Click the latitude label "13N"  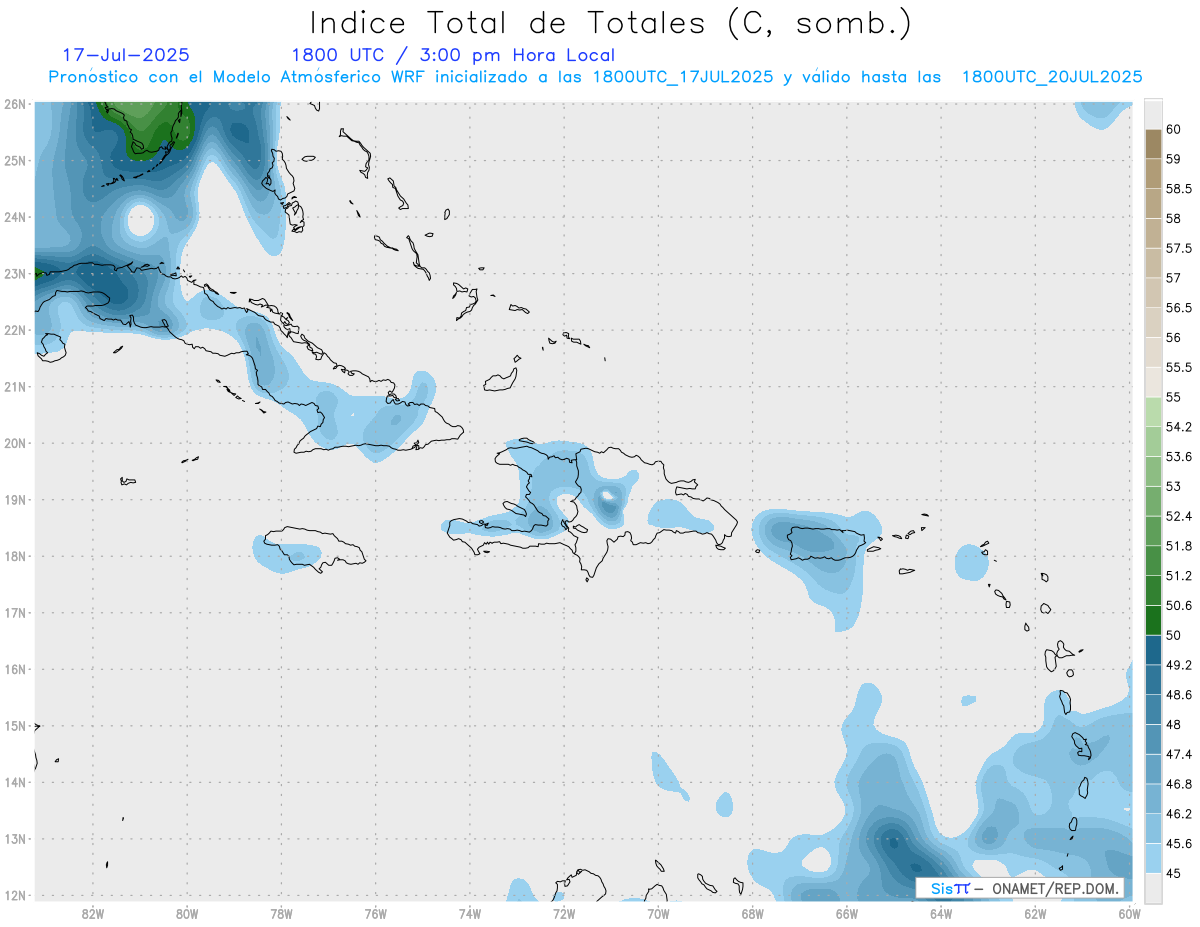click(x=14, y=839)
